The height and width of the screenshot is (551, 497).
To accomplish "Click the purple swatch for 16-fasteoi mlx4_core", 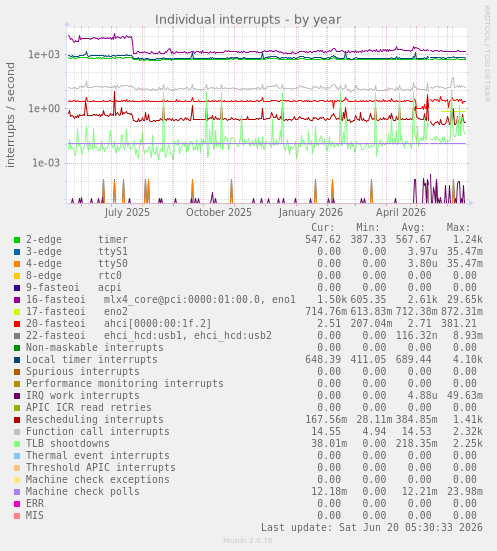I will click(17, 300).
